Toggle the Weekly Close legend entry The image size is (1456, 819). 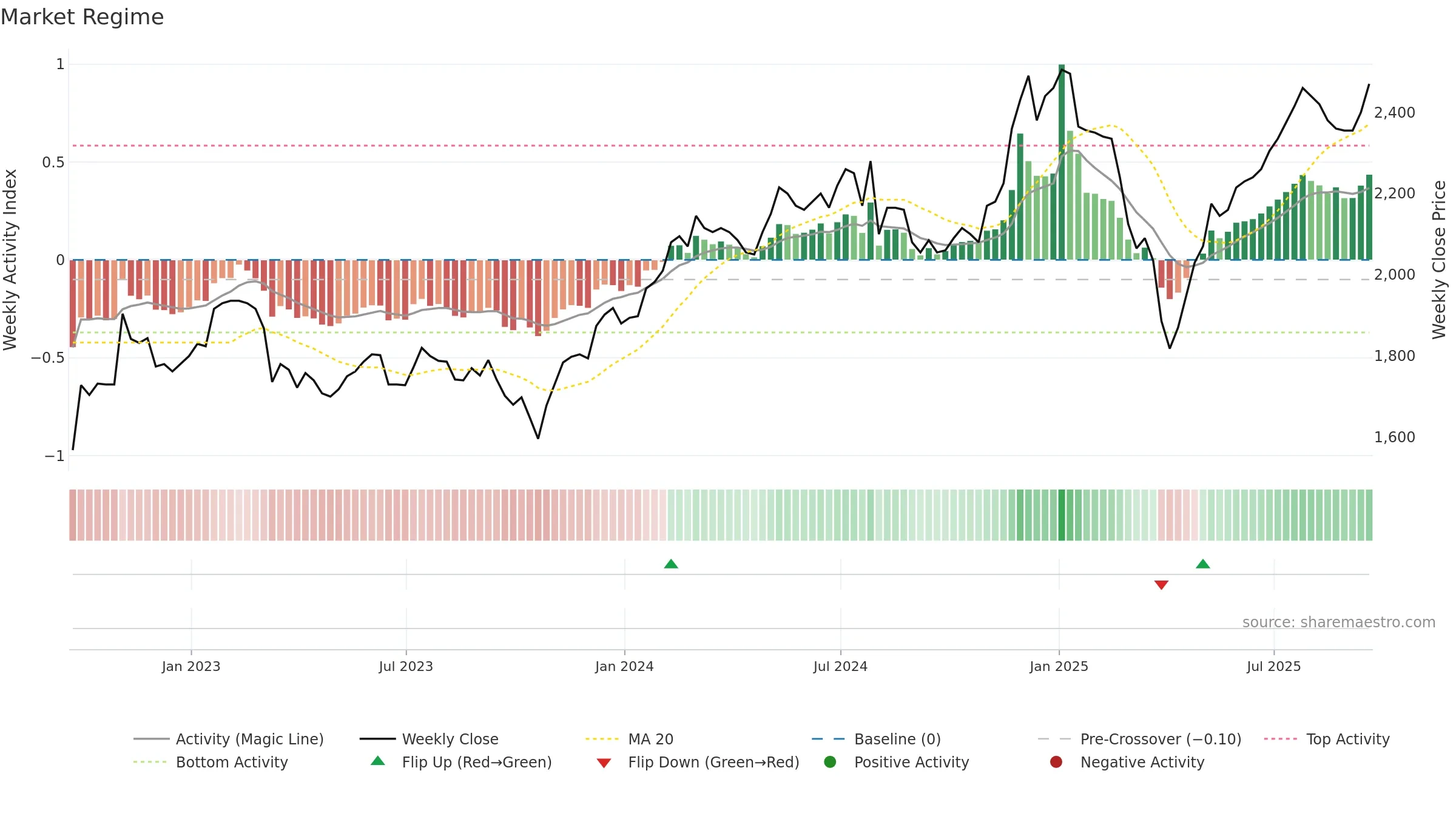429,739
